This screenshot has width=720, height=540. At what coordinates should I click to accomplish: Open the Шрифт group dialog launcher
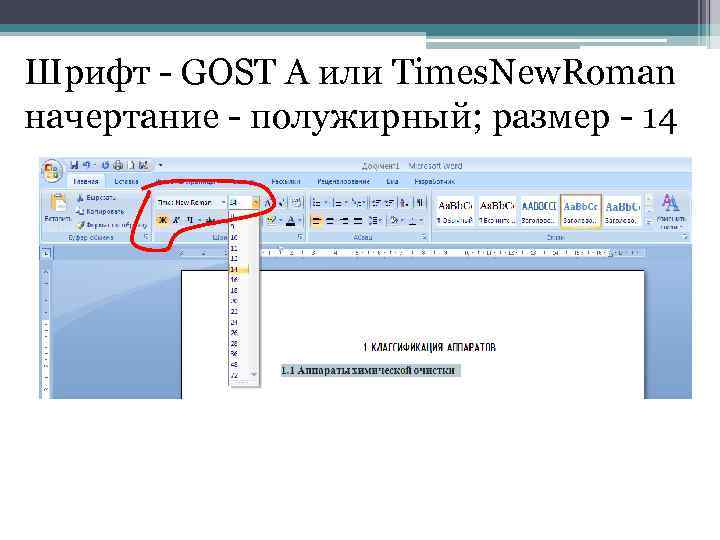pos(300,237)
